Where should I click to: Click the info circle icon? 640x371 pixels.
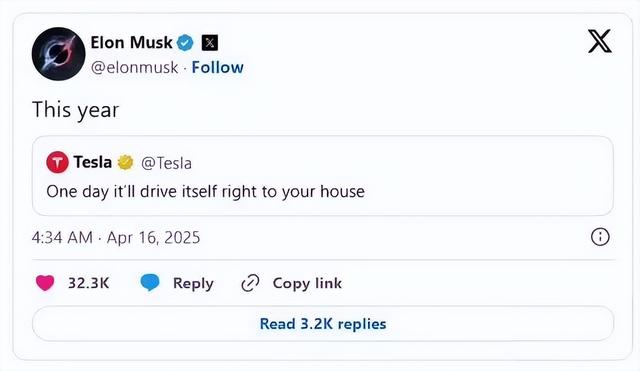[x=600, y=237]
